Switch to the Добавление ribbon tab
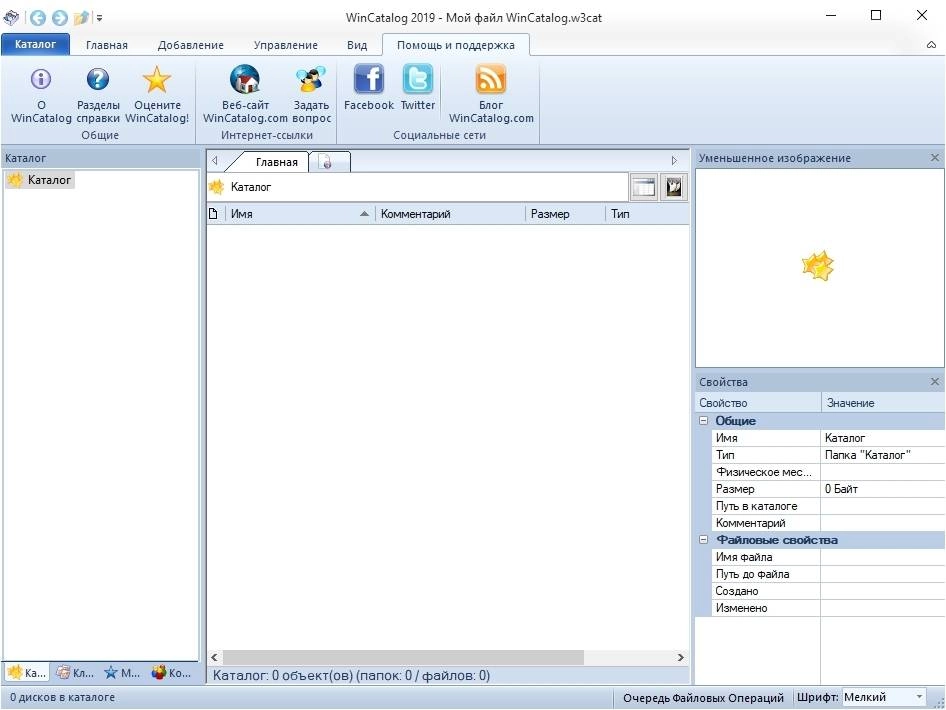Viewport: 946px width, 710px height. coord(190,45)
